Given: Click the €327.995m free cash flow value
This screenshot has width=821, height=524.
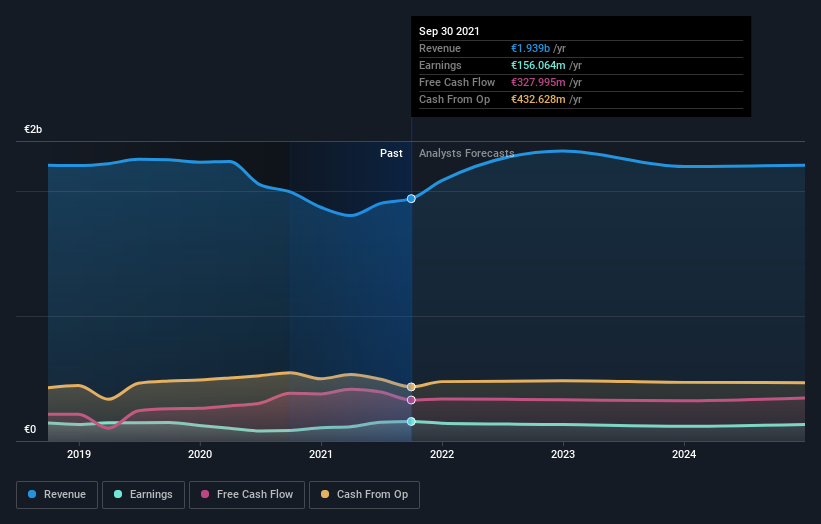Looking at the screenshot, I should (x=538, y=82).
